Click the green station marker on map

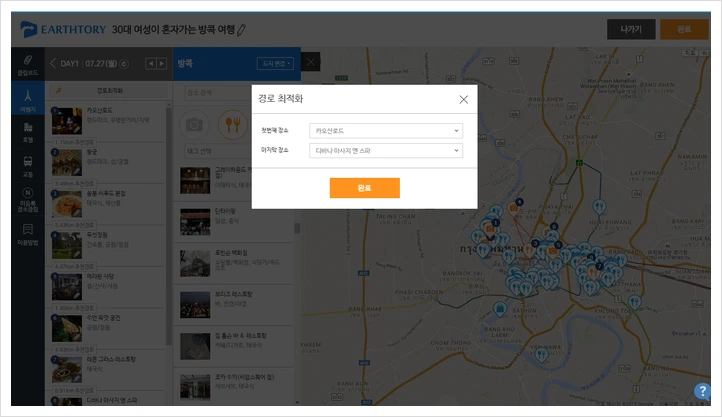[x=579, y=162]
